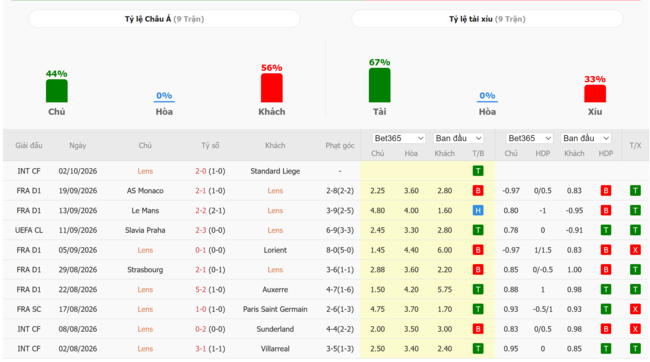
Task: Click the Standard Liege team name
Action: [275, 171]
